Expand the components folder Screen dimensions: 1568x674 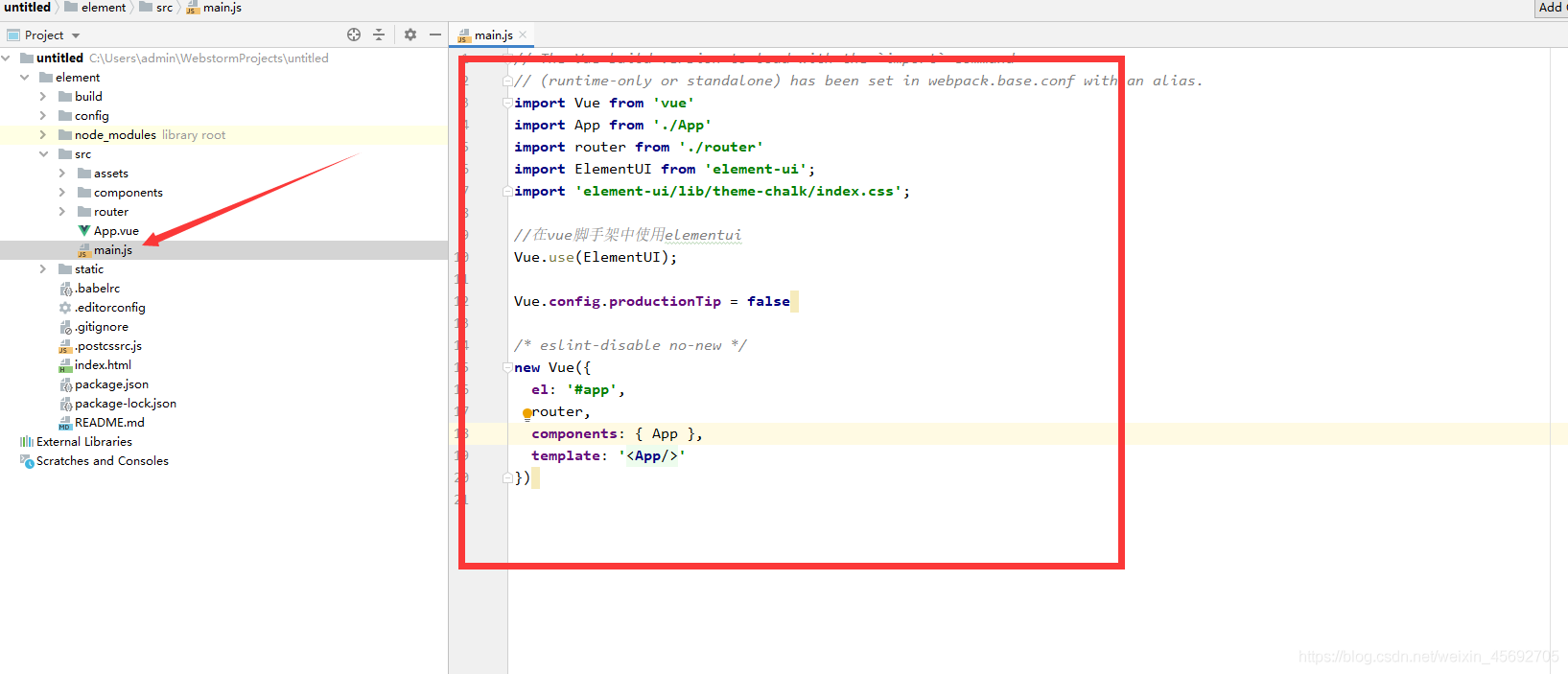pyautogui.click(x=62, y=193)
